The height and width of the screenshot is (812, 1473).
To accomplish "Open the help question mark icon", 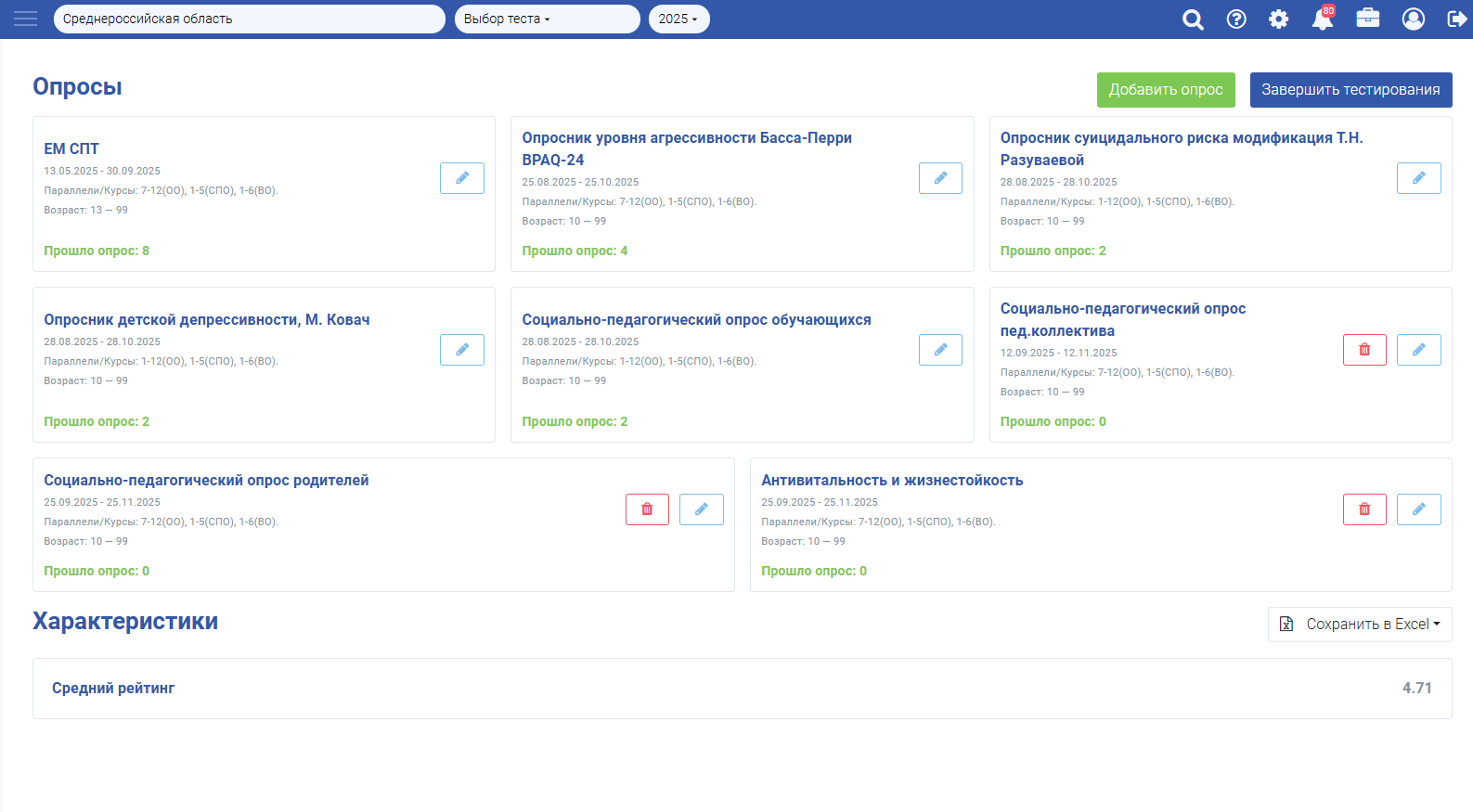I will tap(1236, 19).
